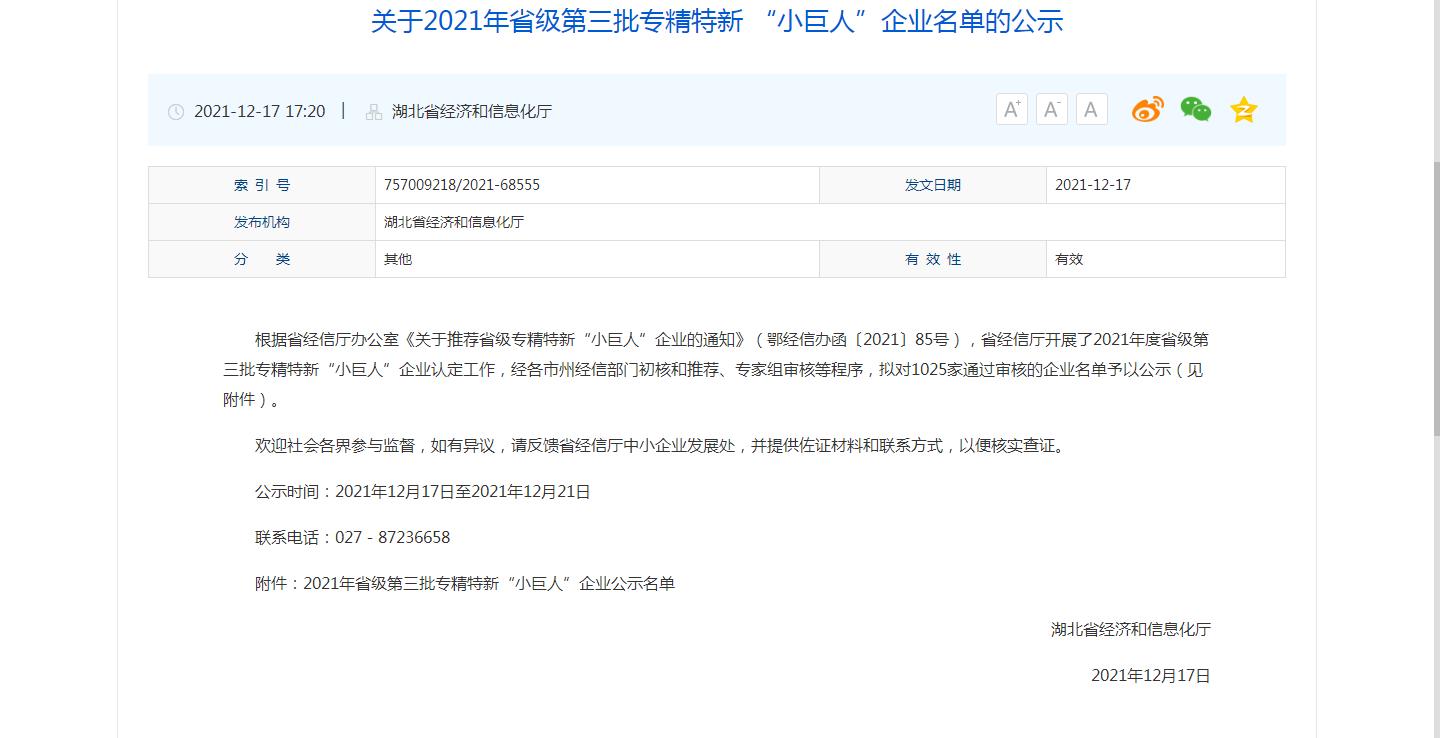Share article via WeChat icon
Screen dimensions: 1440x738
pyautogui.click(x=1195, y=109)
